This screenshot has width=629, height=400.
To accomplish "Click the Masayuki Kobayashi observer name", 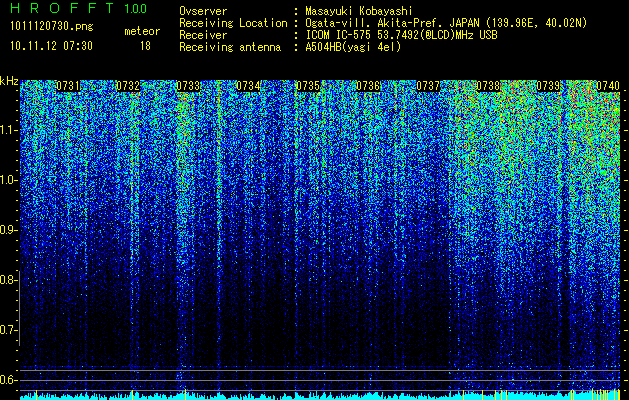I will pos(359,11).
